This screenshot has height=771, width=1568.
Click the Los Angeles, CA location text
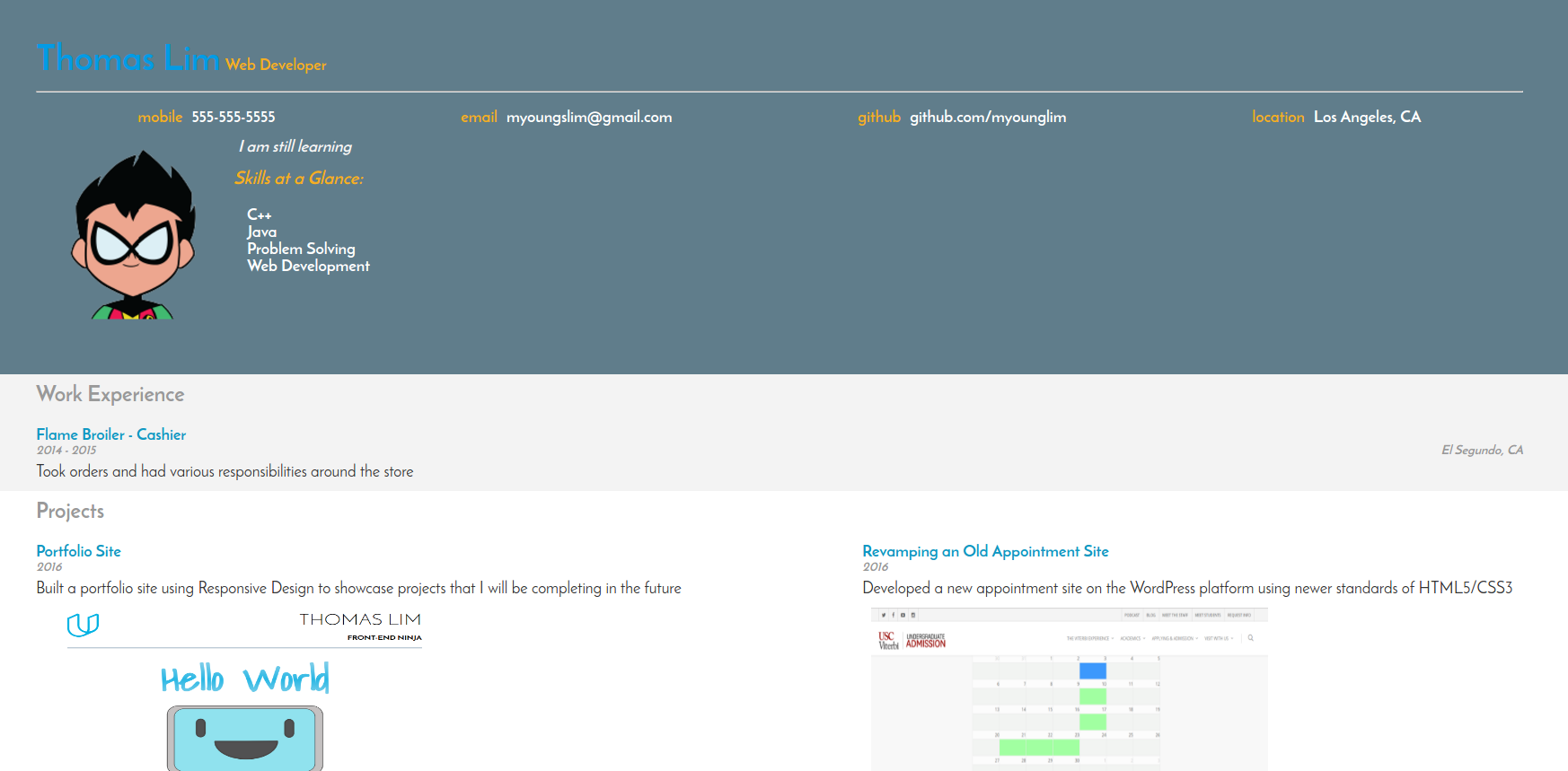coord(1367,117)
